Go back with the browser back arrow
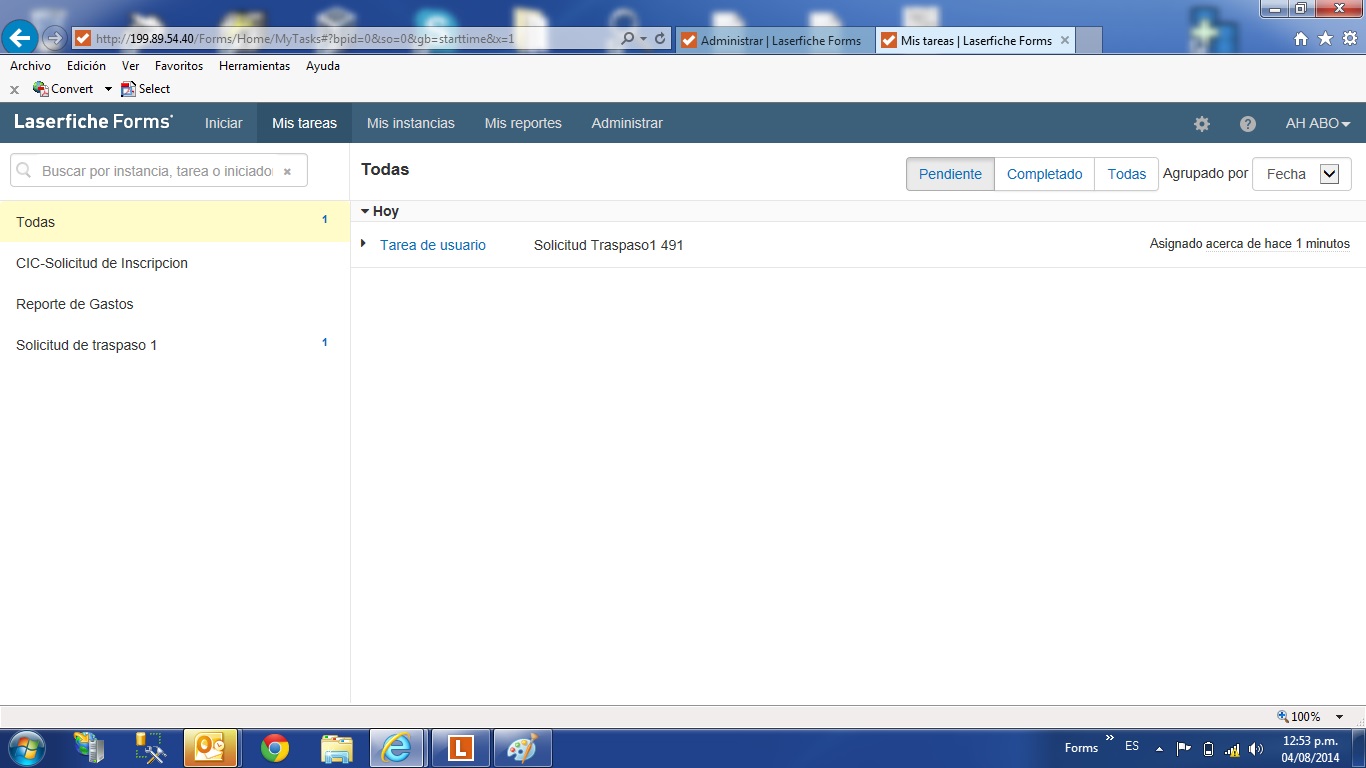 pos(20,38)
